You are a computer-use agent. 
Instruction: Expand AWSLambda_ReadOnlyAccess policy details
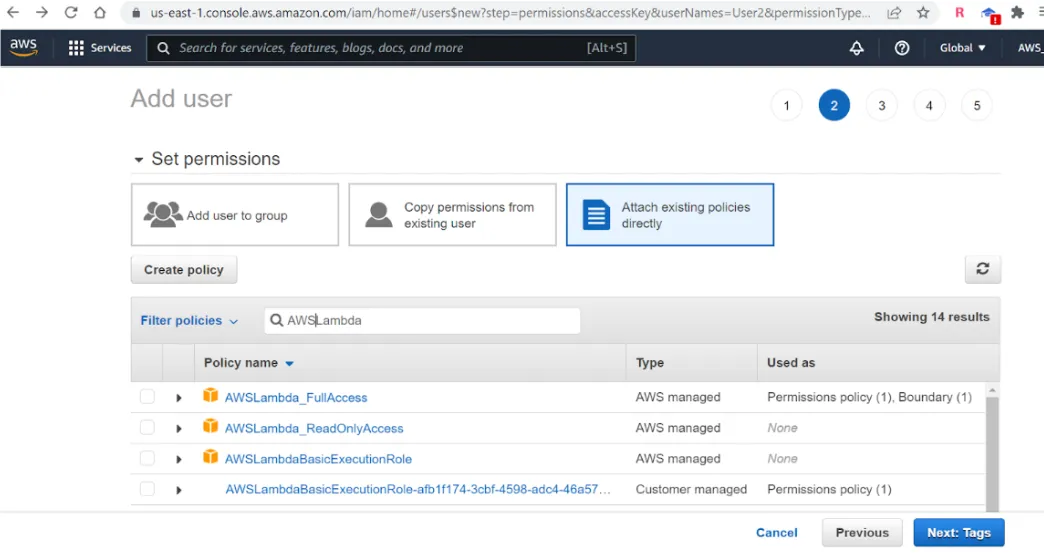[x=178, y=428]
